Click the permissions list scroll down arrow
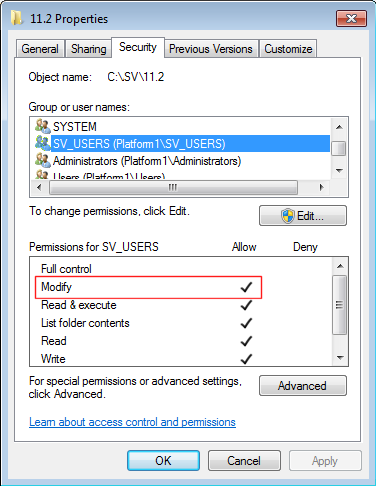The image size is (376, 486). point(340,358)
